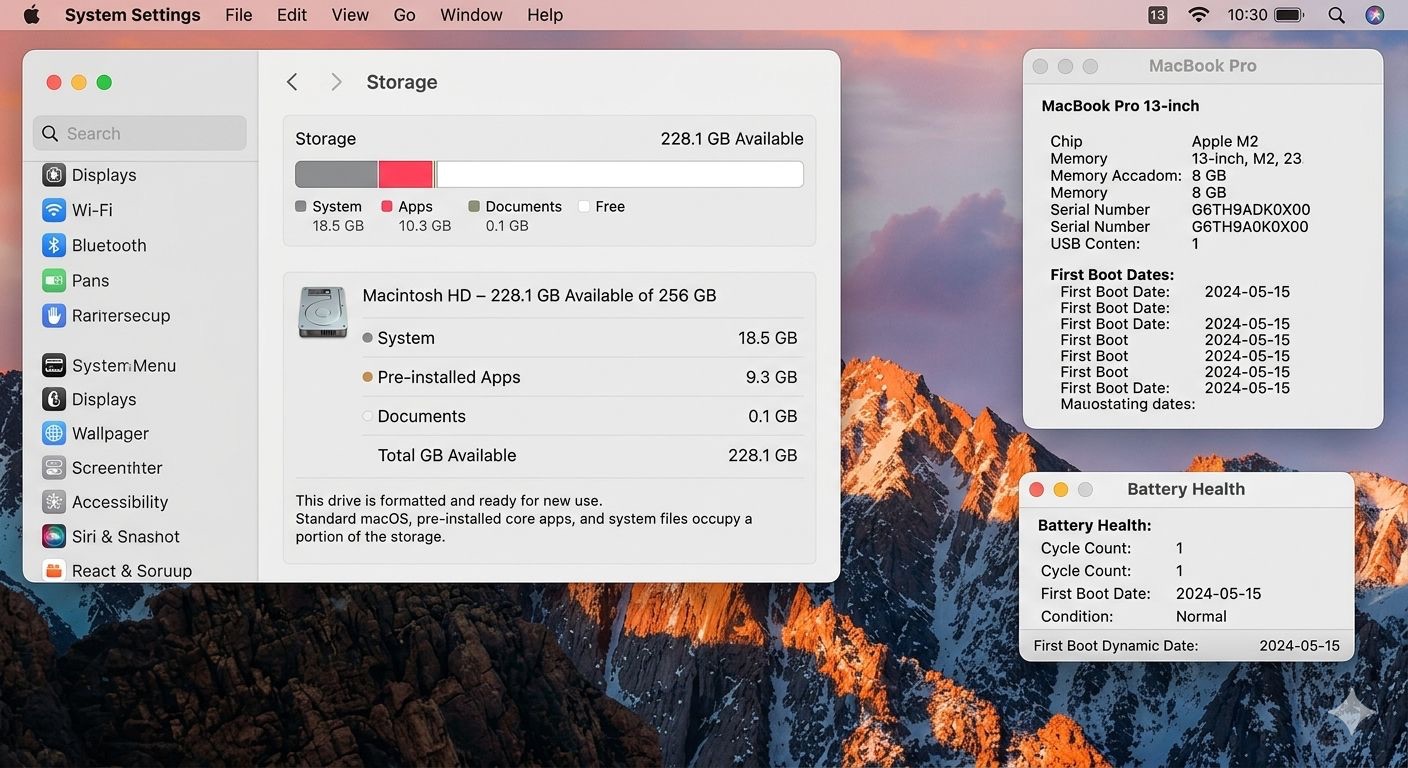Click the gray System segment of storage bar

click(336, 174)
